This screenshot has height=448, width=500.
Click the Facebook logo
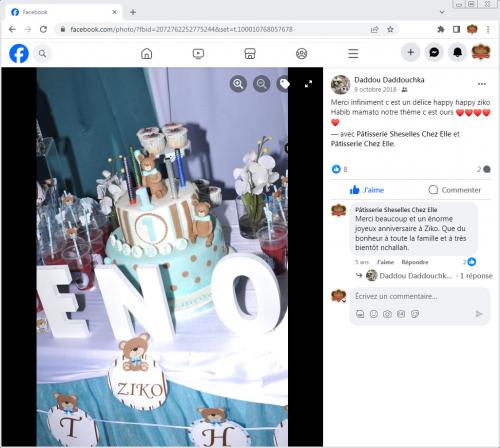point(19,53)
